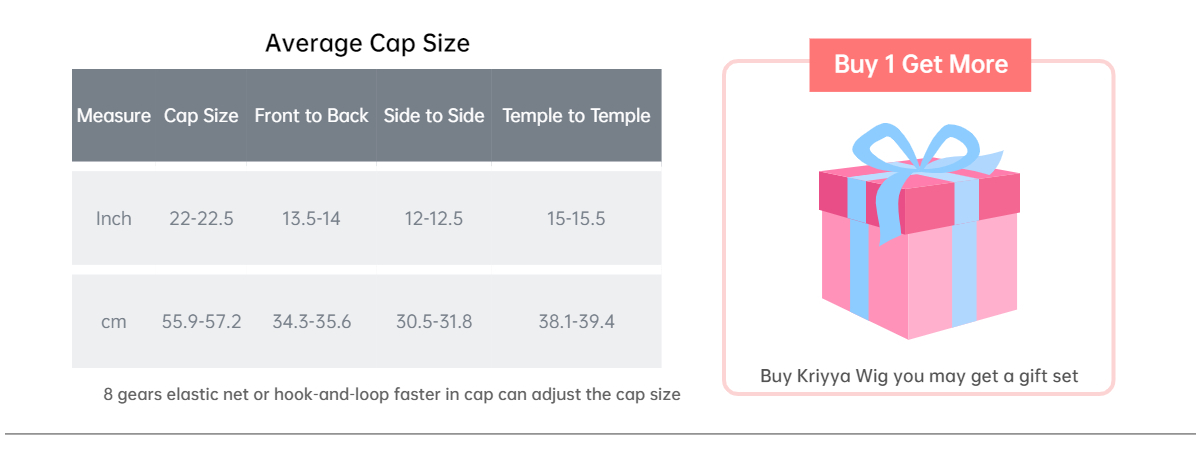
Task: Select the Cap Size column header
Action: click(201, 115)
